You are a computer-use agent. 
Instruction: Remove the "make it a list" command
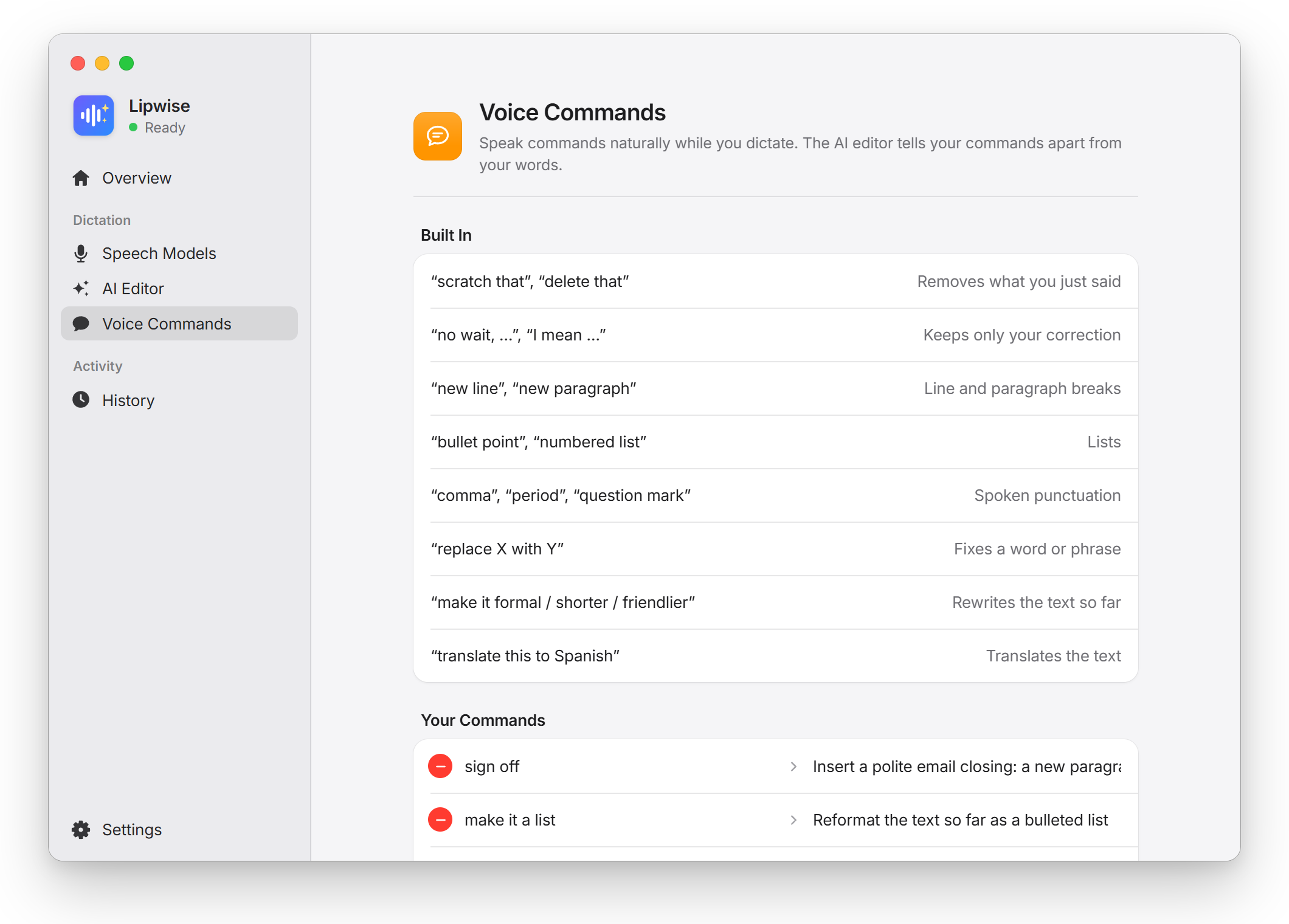click(x=440, y=819)
